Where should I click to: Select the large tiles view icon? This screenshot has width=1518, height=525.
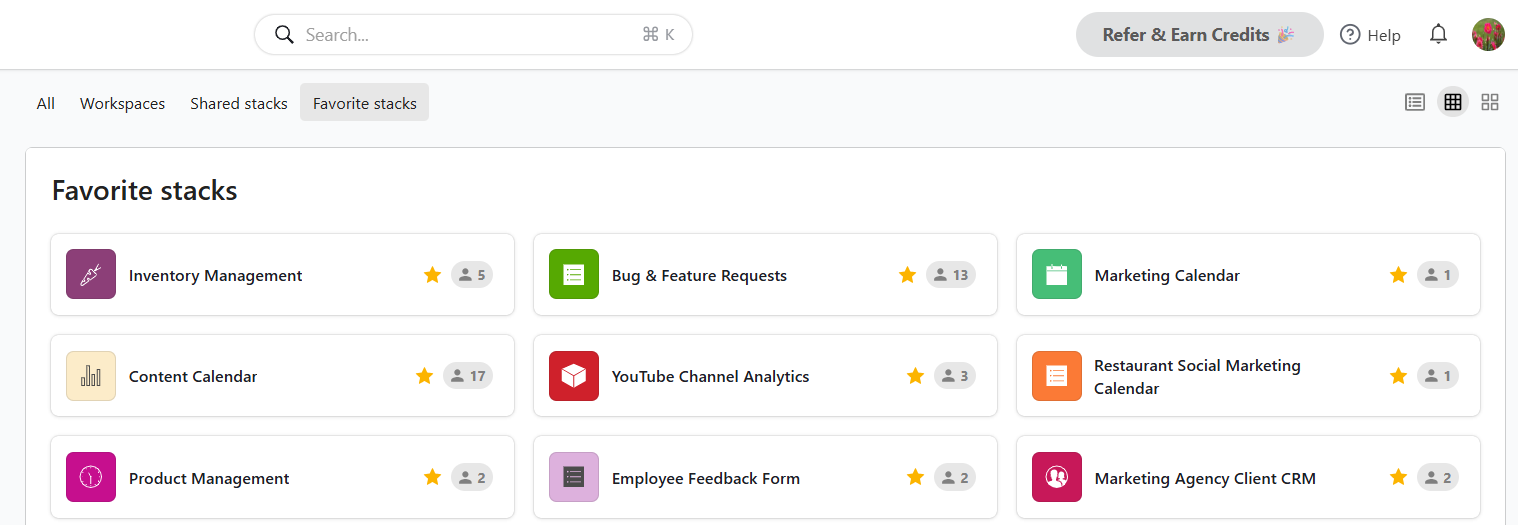1490,102
